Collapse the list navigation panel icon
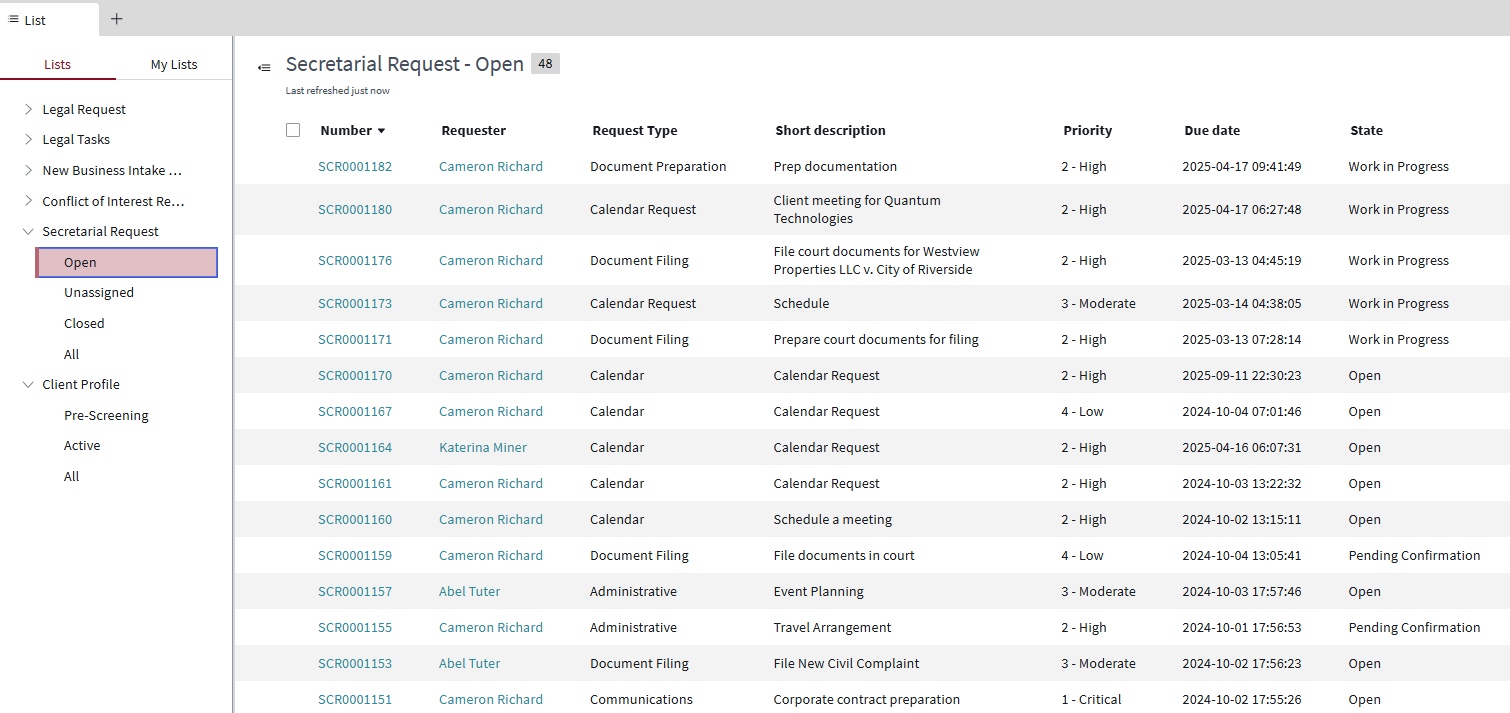Screen dimensions: 1510x713 [264, 67]
